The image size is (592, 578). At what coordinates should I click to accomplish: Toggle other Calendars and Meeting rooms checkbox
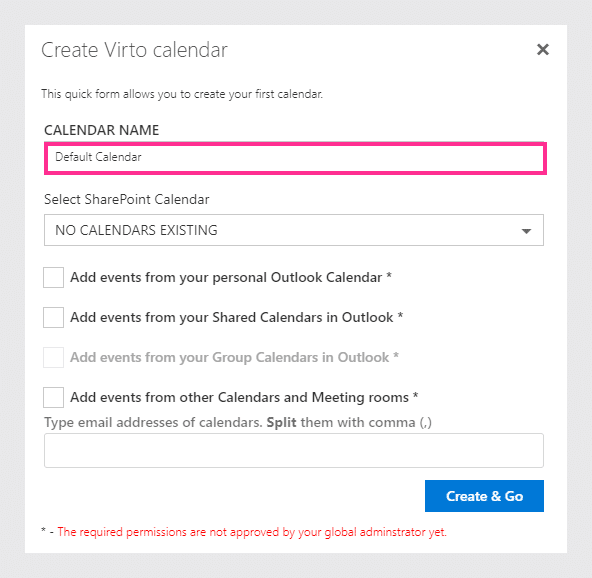click(53, 397)
